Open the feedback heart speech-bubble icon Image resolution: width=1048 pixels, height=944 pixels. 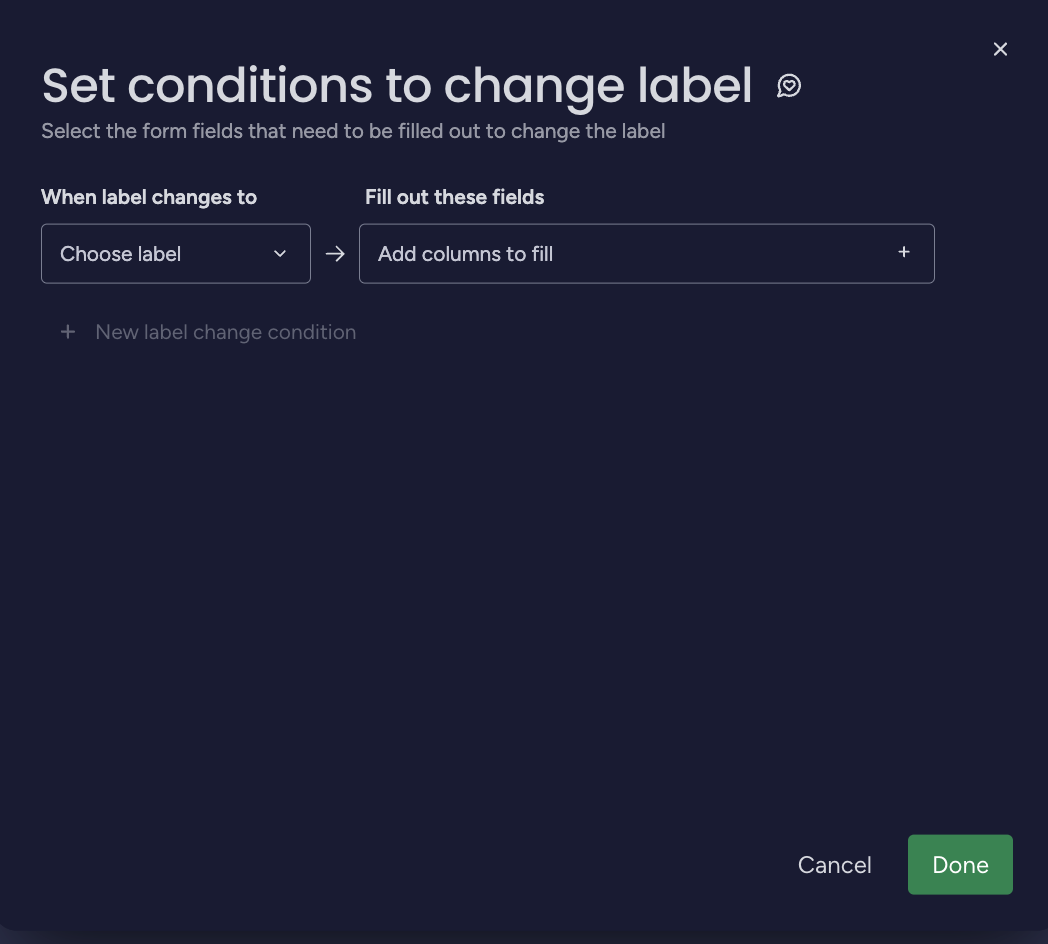coord(789,86)
